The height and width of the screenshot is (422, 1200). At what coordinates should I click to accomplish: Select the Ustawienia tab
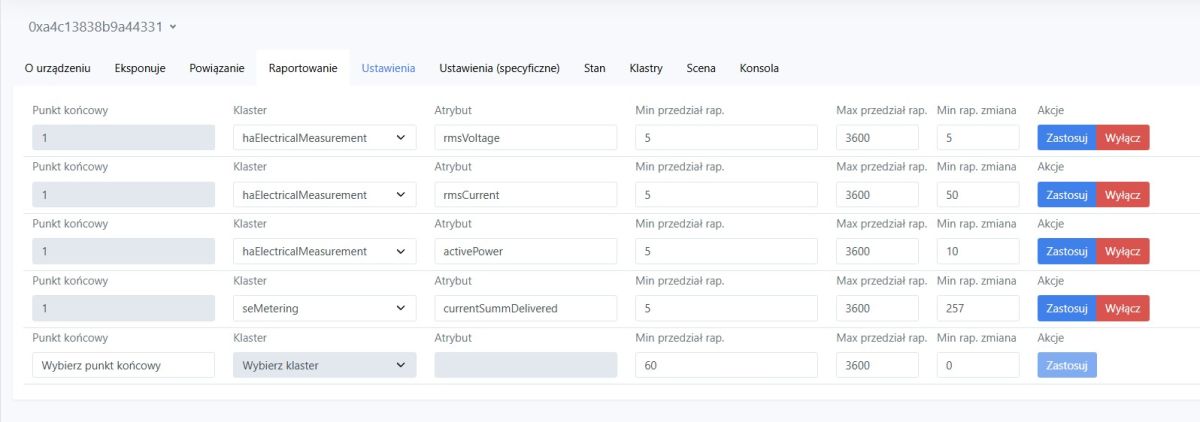[x=388, y=68]
